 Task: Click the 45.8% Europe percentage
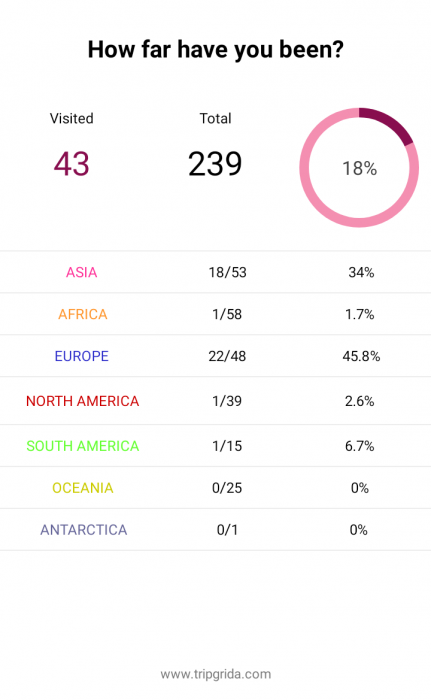tap(361, 356)
